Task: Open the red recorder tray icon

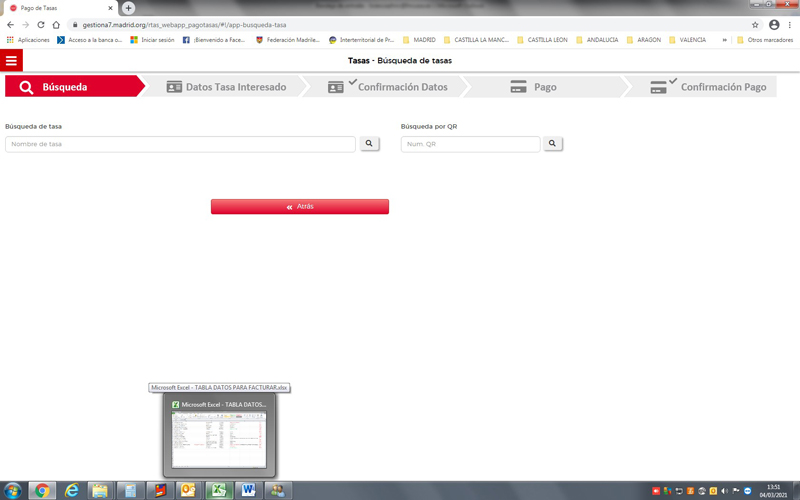Action: 656,491
